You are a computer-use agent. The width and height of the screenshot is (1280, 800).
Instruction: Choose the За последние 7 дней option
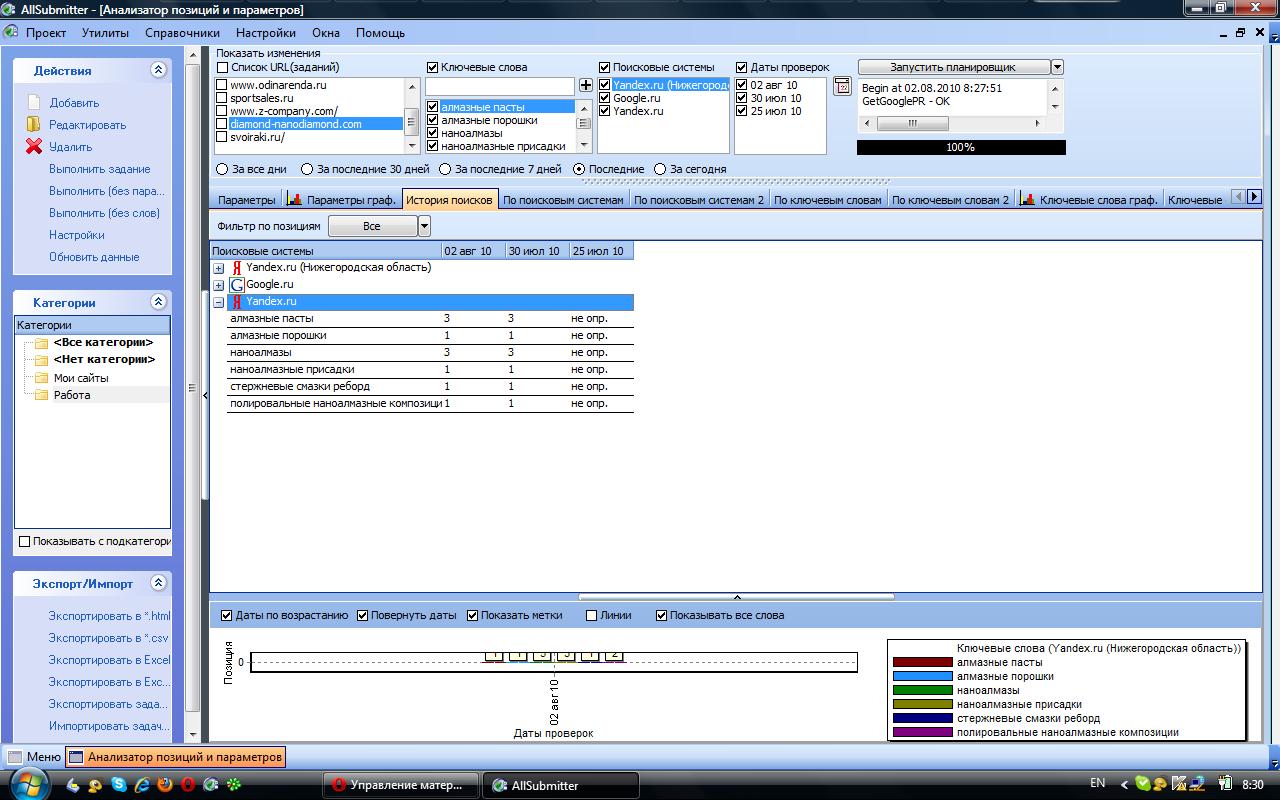pos(446,169)
